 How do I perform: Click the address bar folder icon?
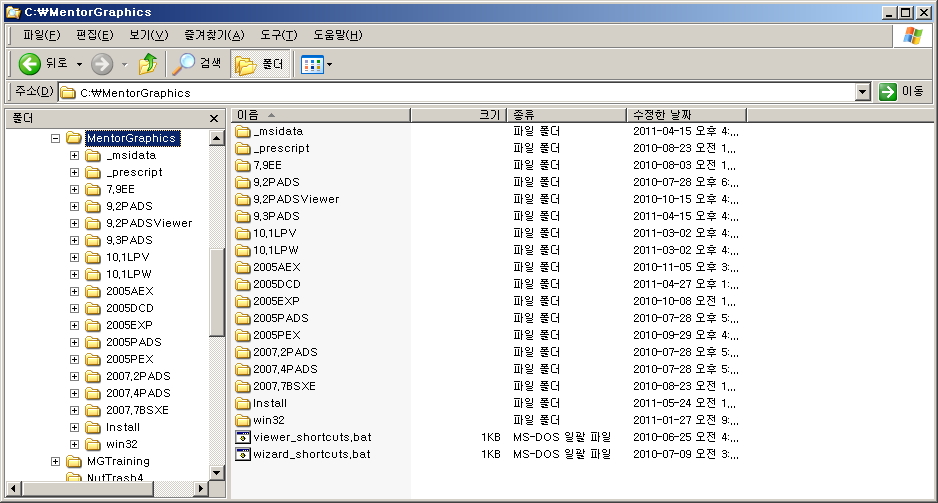click(x=69, y=93)
